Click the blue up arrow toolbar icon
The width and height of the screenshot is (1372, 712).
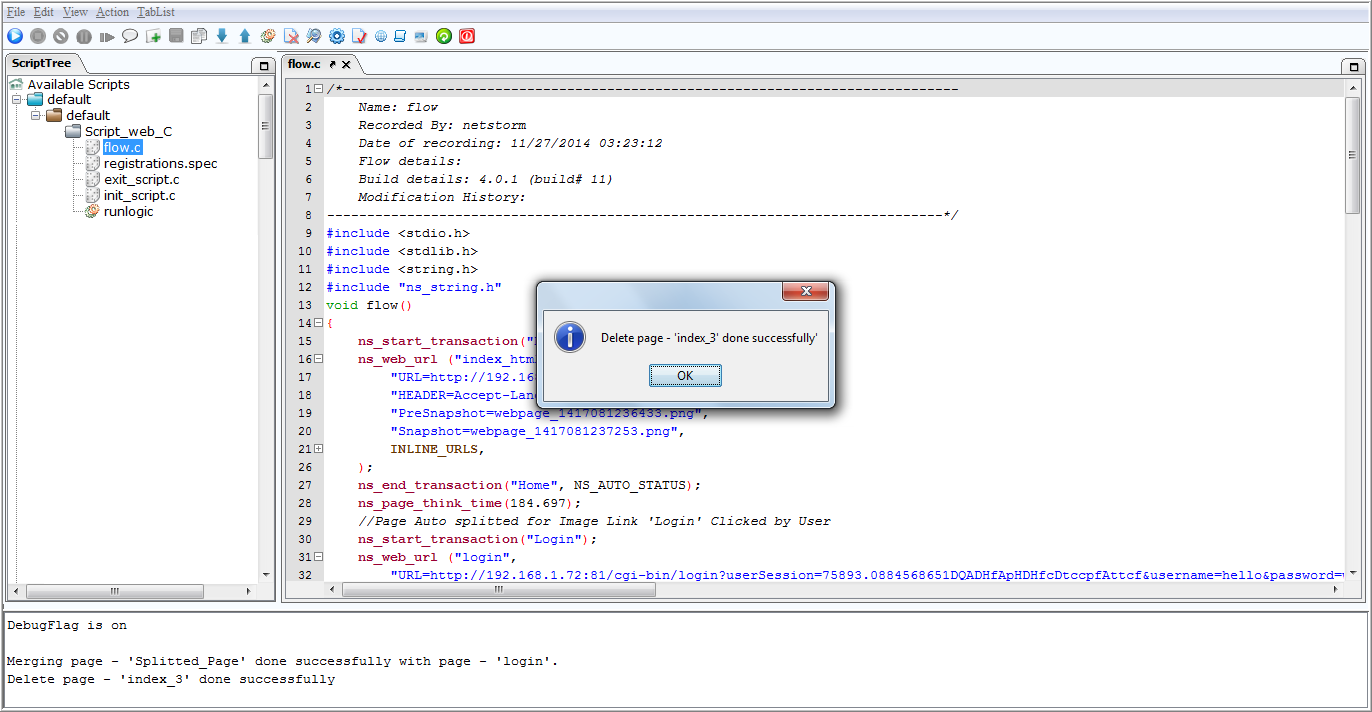coord(245,36)
